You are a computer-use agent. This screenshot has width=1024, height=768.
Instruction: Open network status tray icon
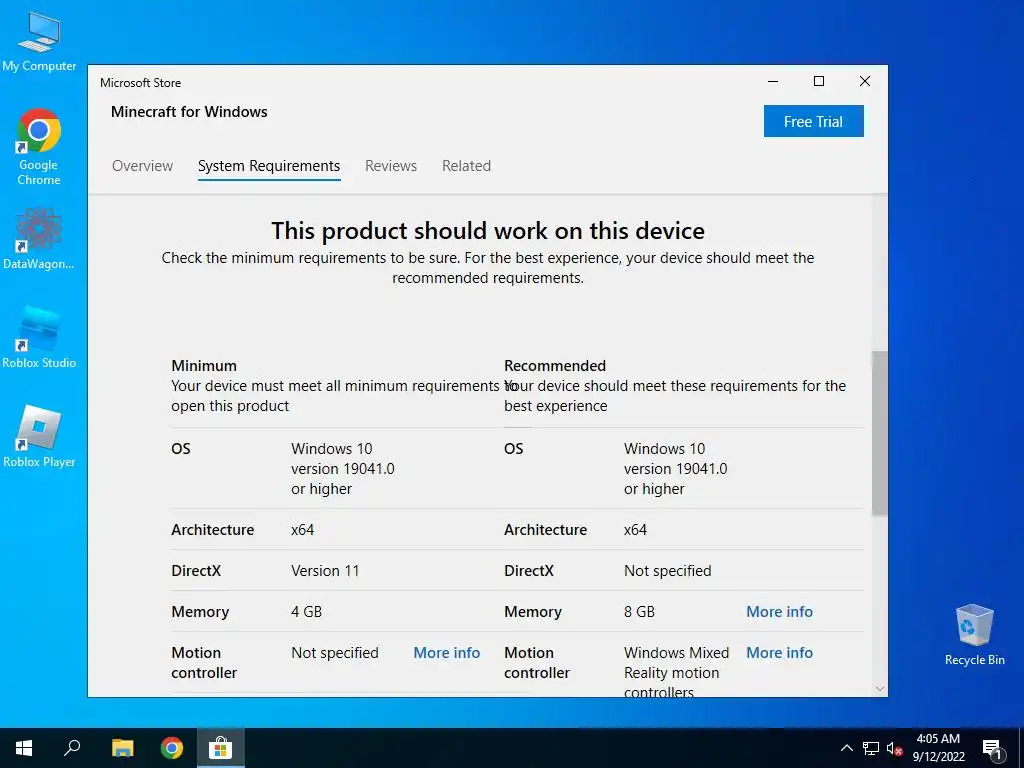coord(871,748)
